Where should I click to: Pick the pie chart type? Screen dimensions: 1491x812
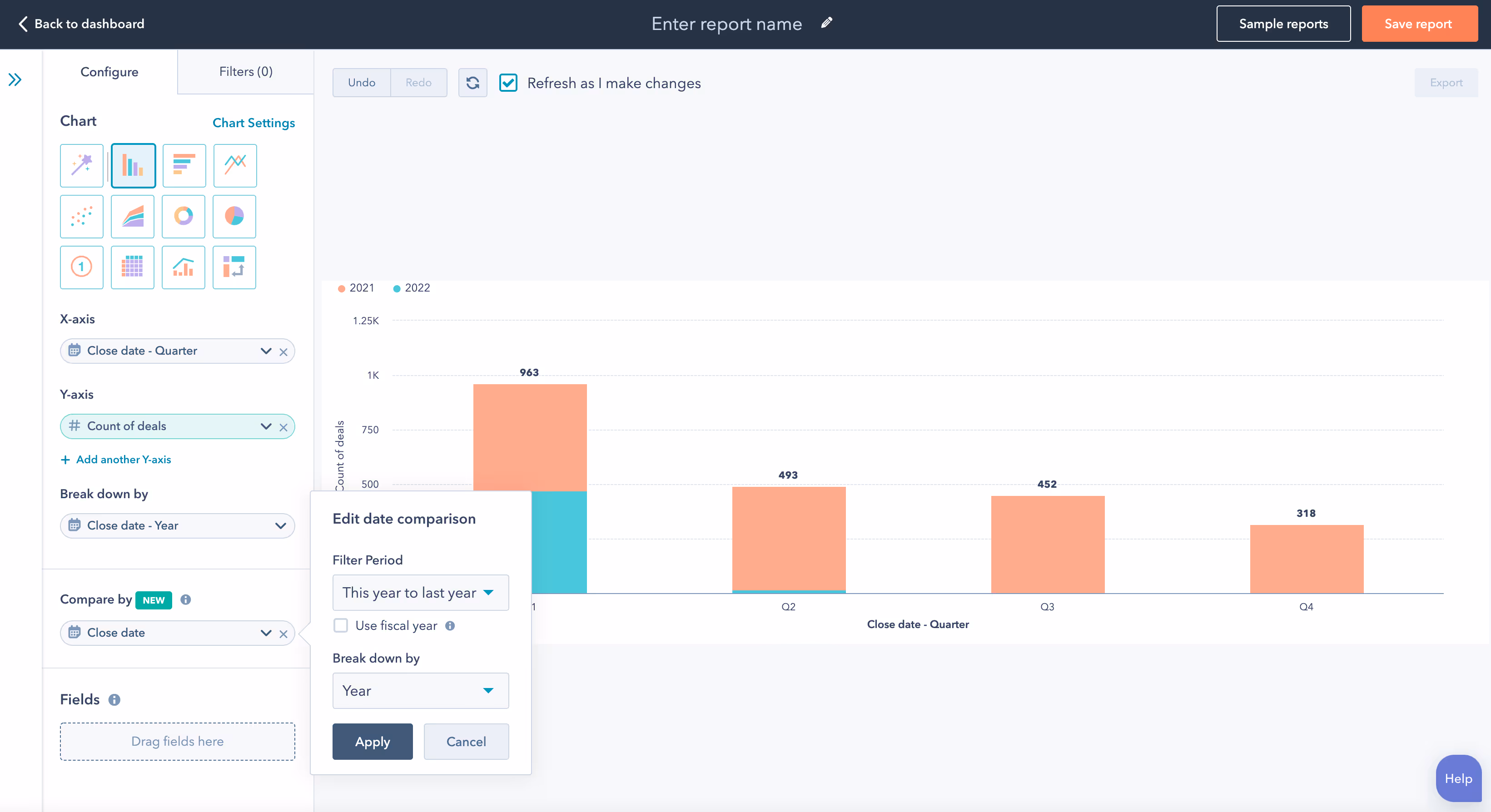click(x=234, y=217)
